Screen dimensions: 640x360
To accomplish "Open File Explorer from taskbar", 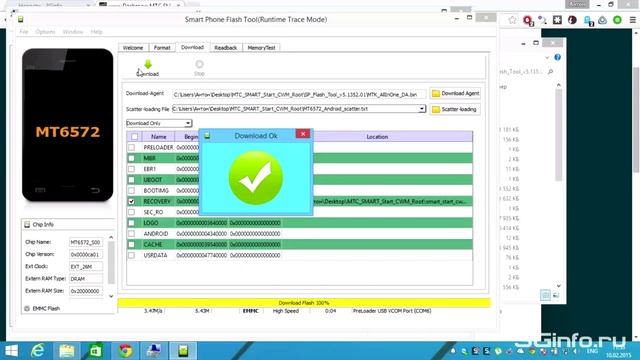I will click(67, 351).
